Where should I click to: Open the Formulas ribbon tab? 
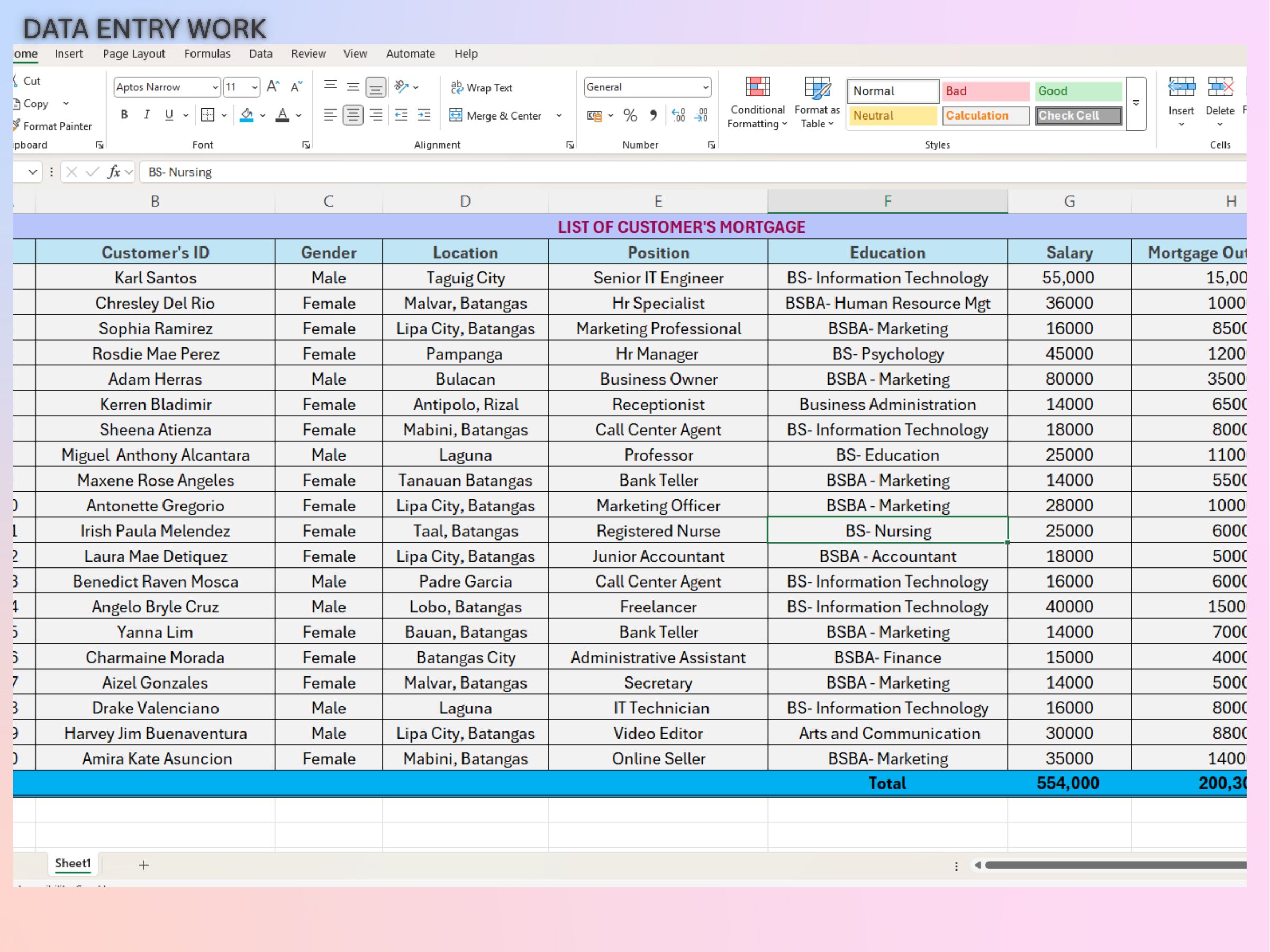(207, 53)
